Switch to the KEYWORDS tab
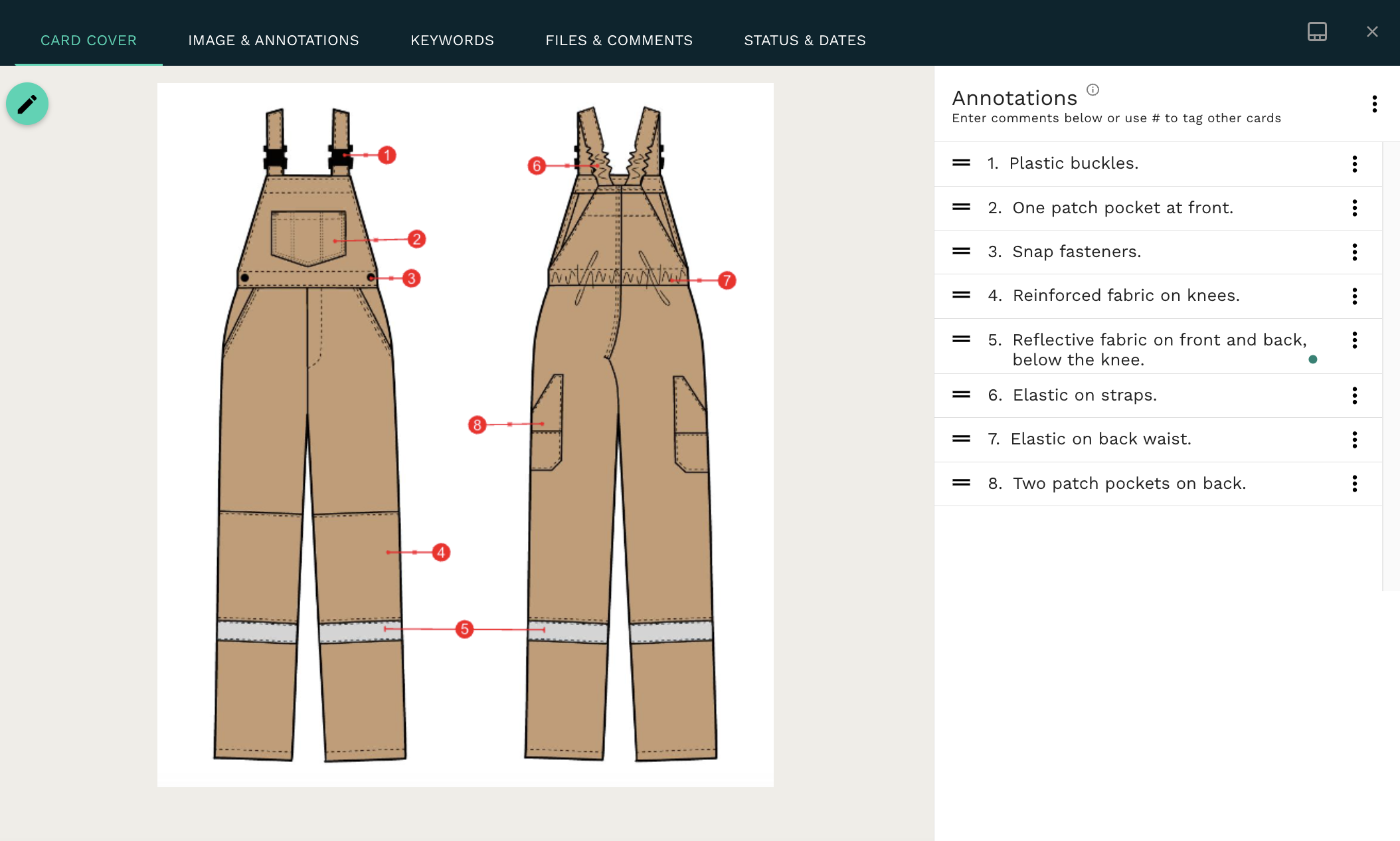1400x841 pixels. click(452, 40)
